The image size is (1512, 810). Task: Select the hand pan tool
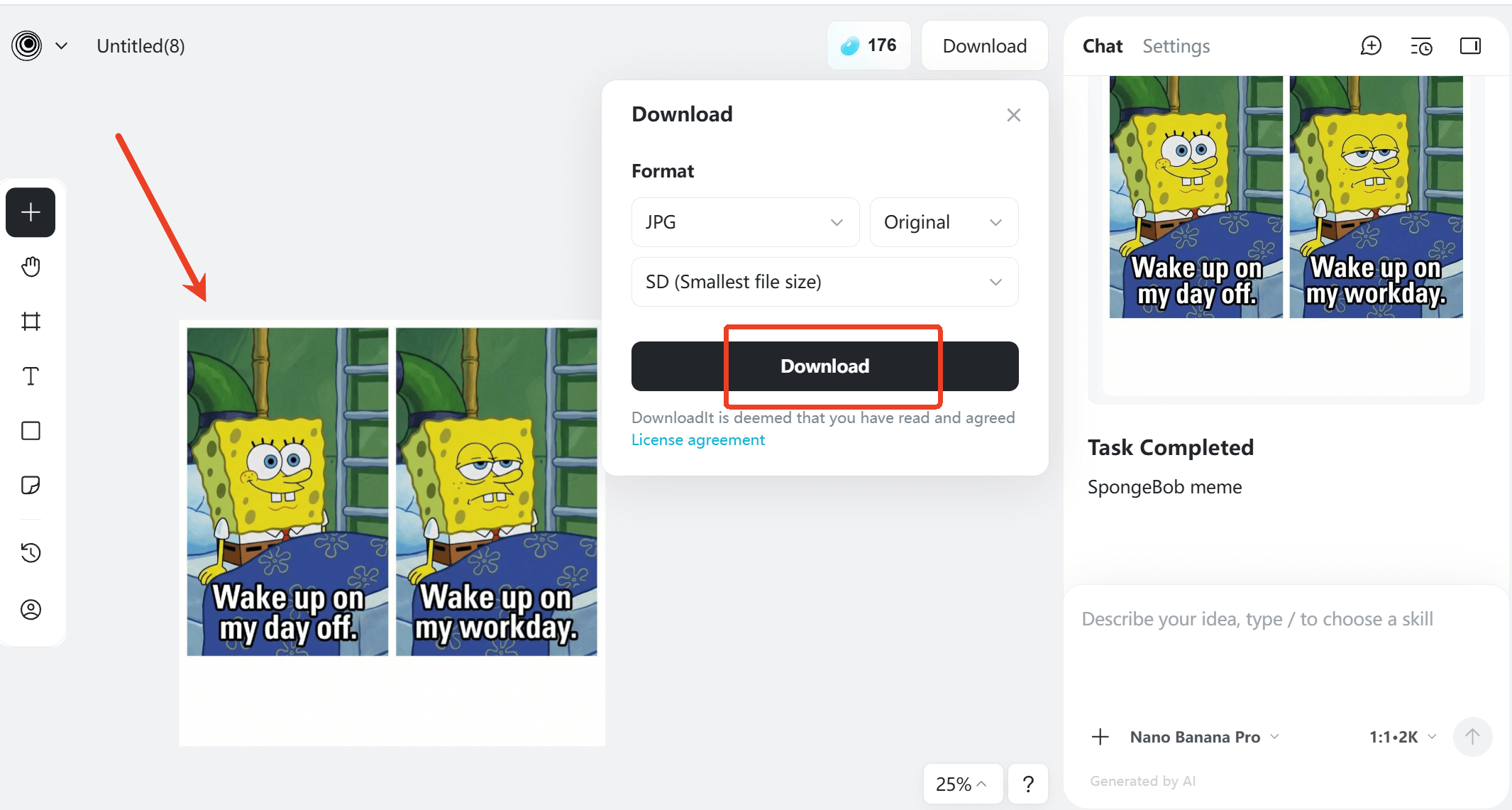pyautogui.click(x=31, y=267)
